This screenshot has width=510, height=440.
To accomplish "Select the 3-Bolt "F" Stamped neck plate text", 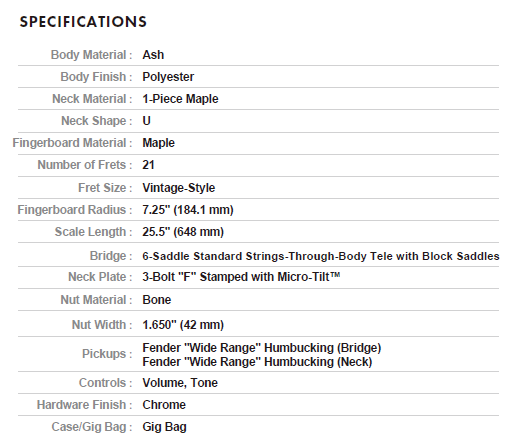I will click(241, 277).
